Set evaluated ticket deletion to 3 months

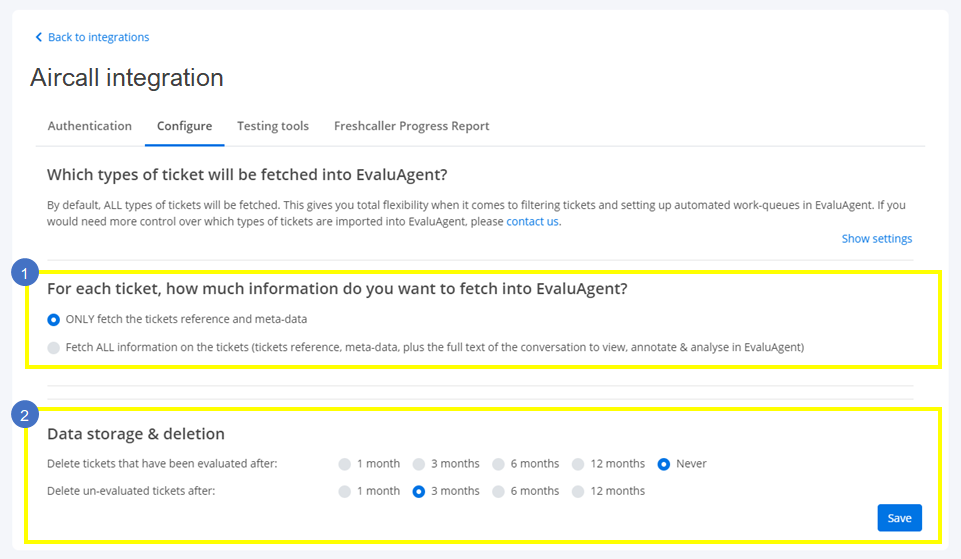(x=419, y=464)
